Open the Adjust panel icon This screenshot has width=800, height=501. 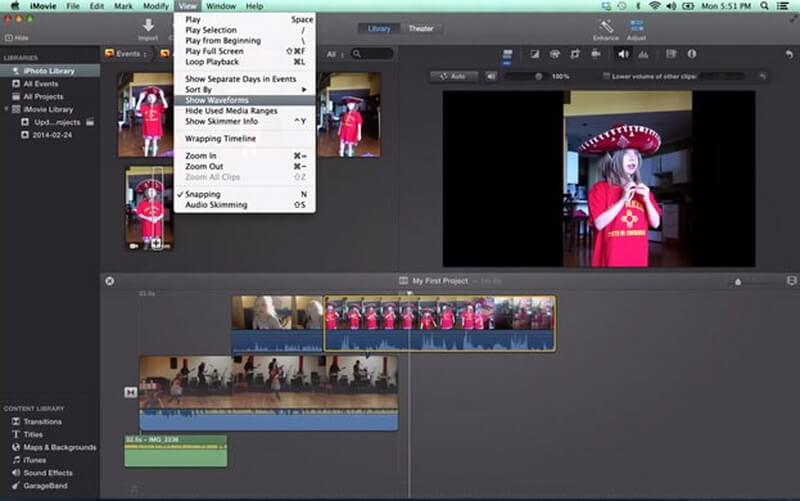coord(636,25)
